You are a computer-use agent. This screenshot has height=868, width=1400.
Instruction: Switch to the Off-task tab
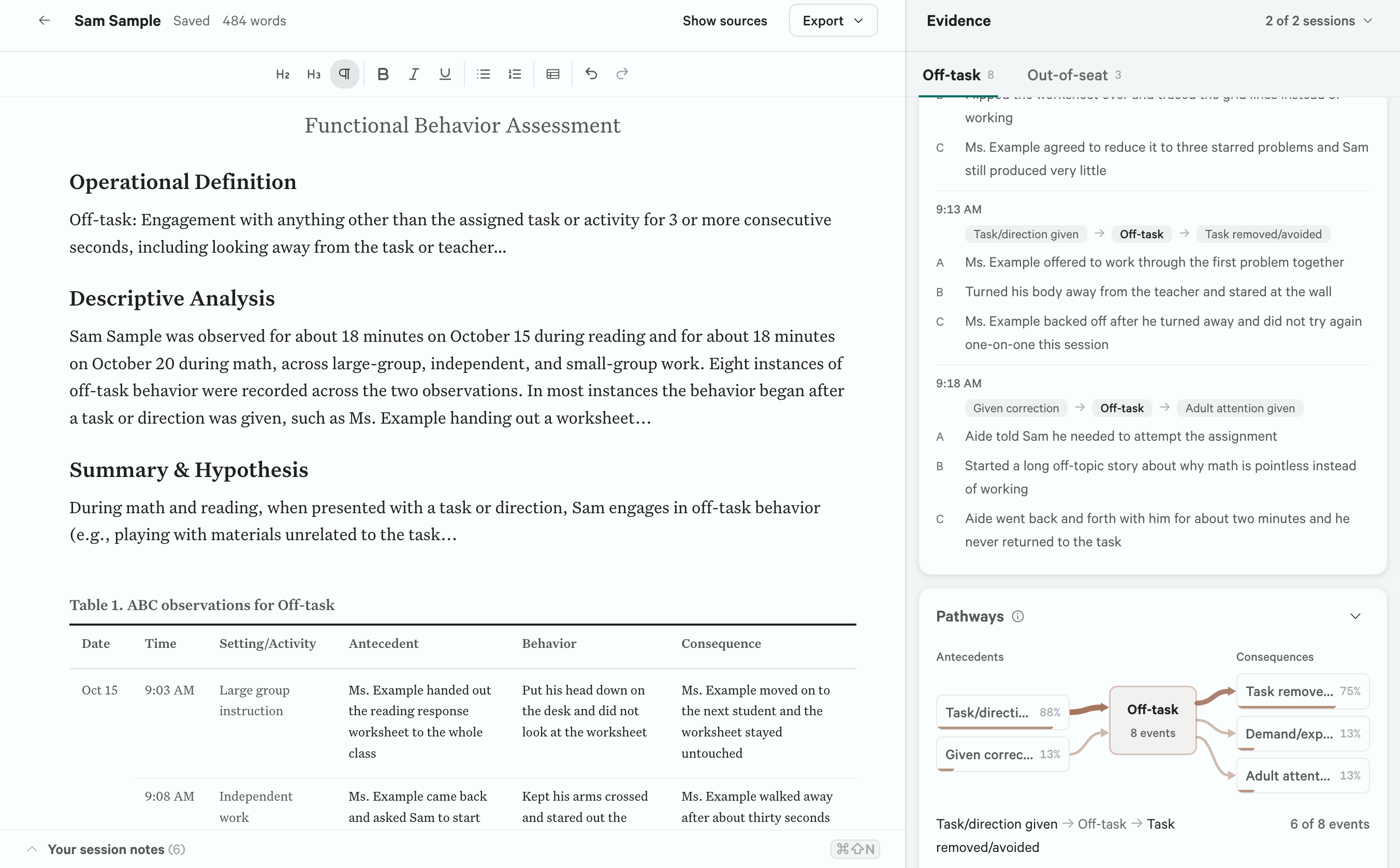coord(958,75)
